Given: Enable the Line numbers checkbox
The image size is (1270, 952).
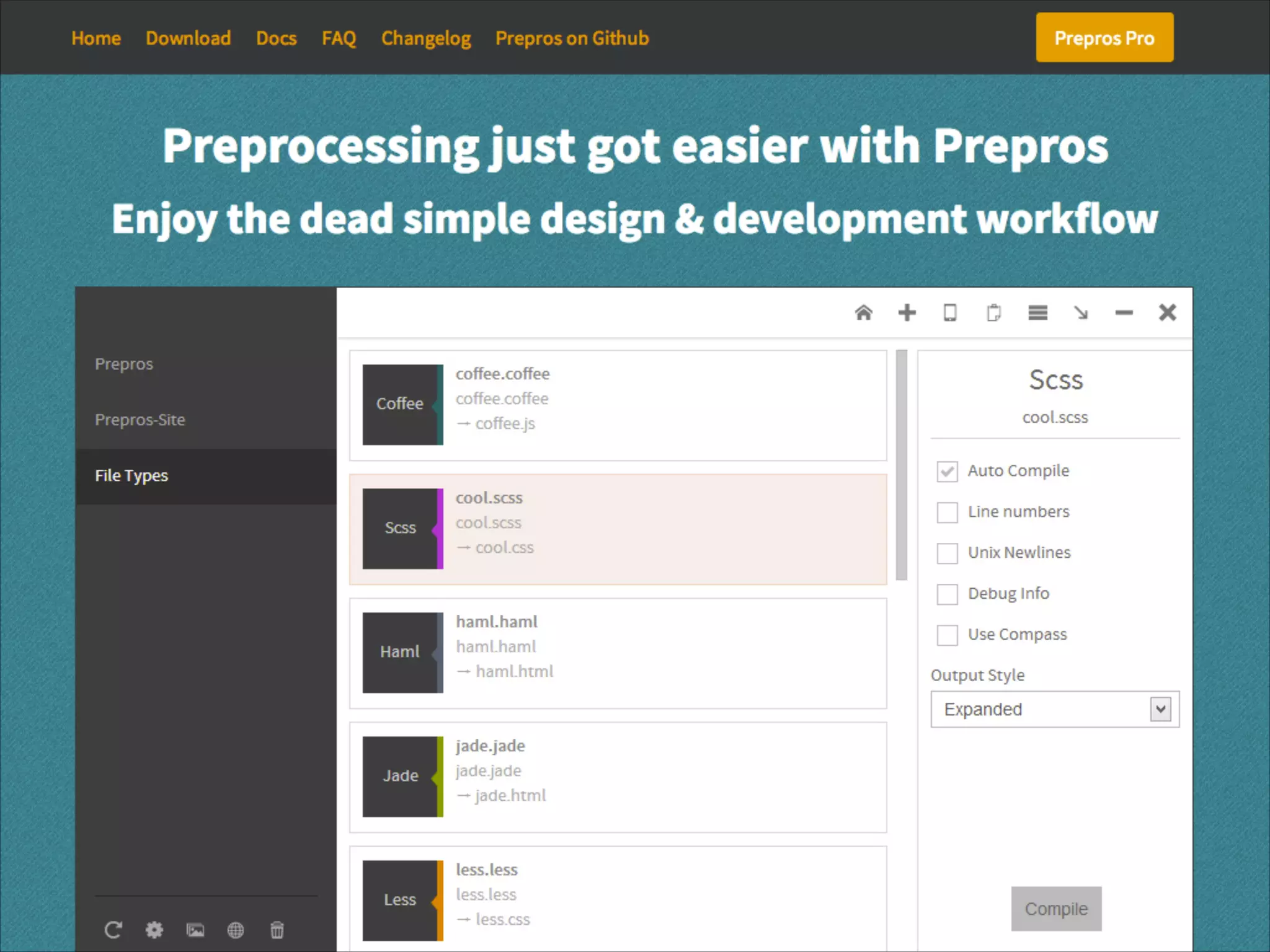Looking at the screenshot, I should tap(947, 513).
